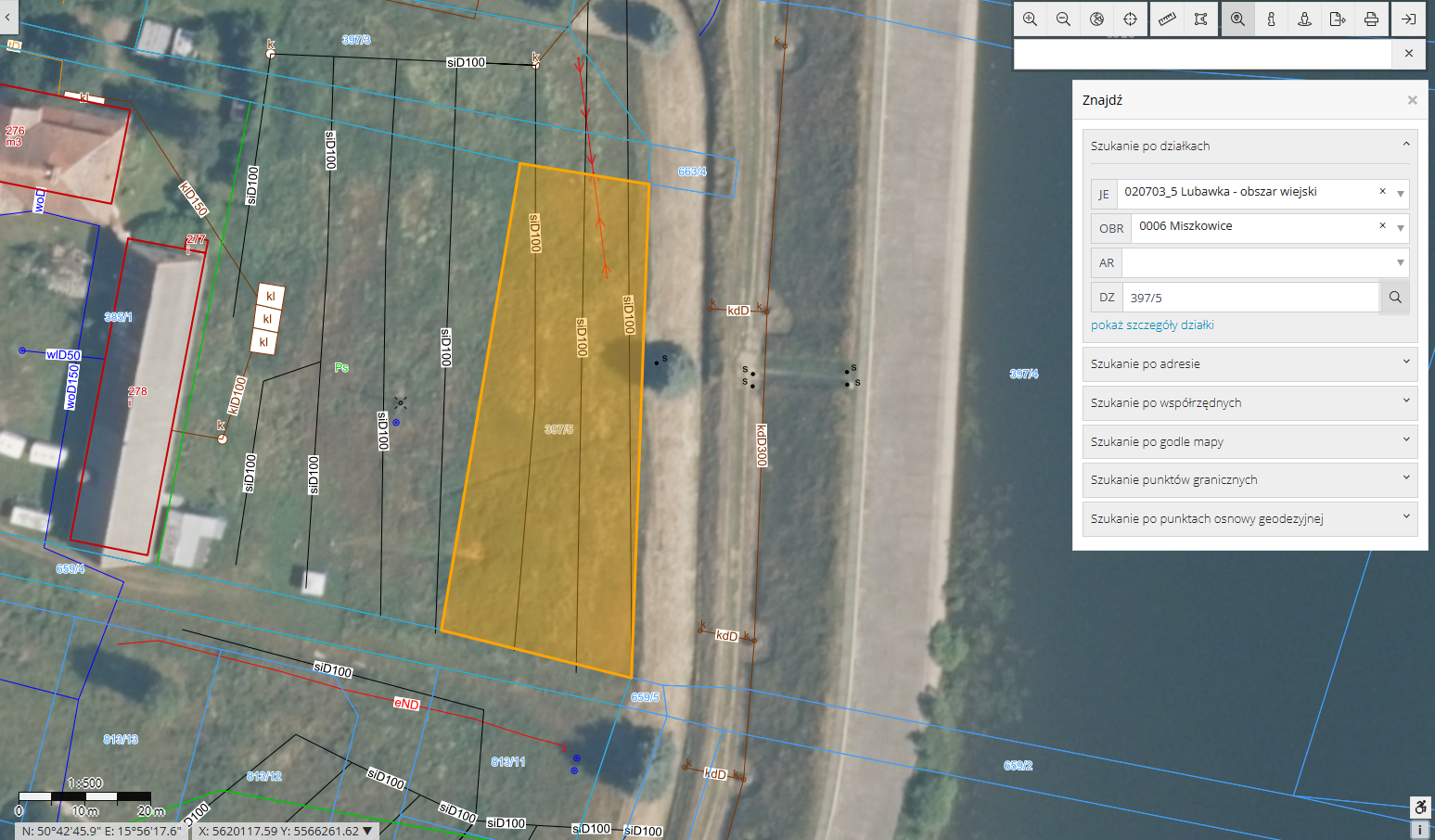
Task: Open the print map tool
Action: (x=1371, y=19)
